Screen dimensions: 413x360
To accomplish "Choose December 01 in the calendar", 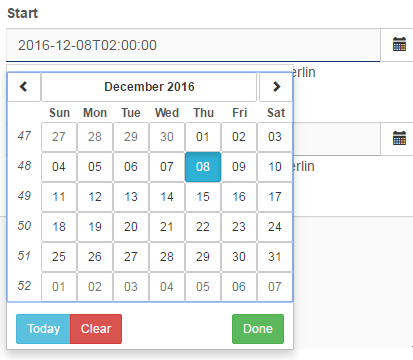I will point(203,137).
